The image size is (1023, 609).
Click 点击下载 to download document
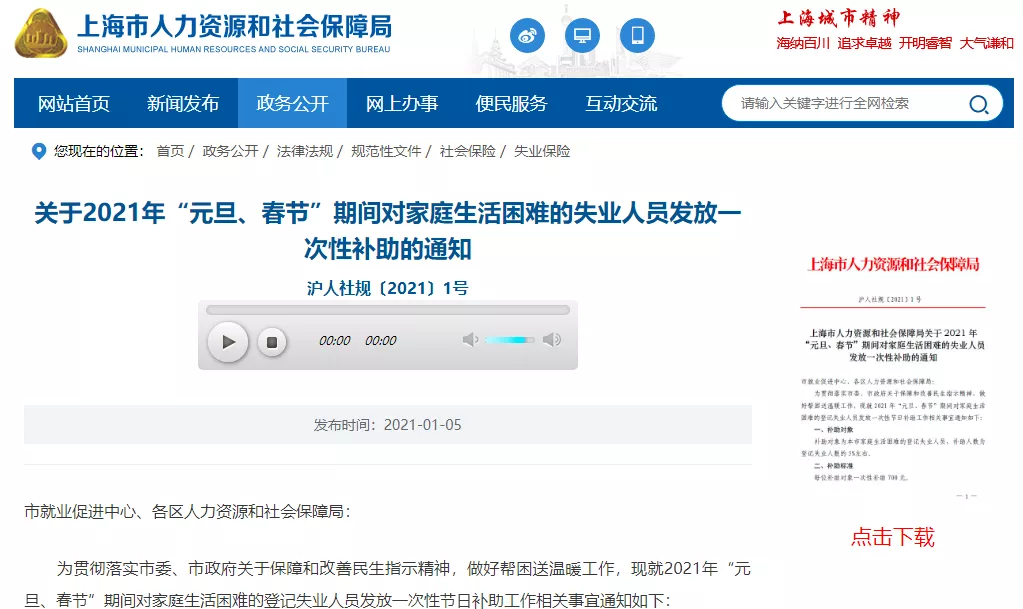893,537
